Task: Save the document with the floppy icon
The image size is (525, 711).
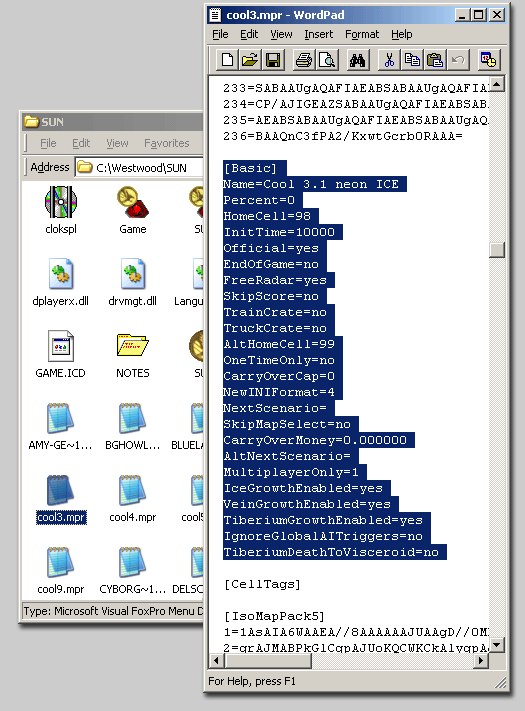Action: (x=273, y=60)
